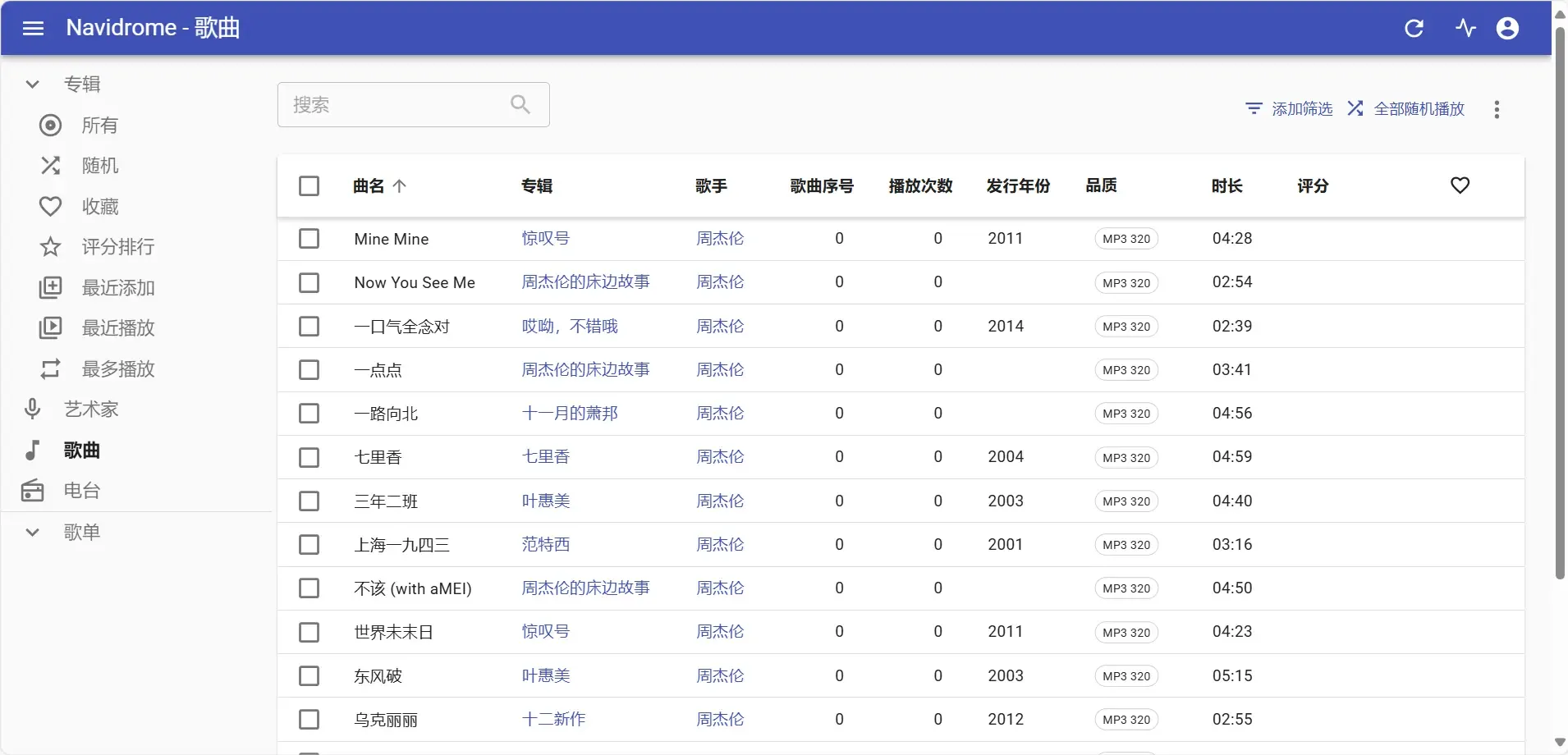Open the activity pulse icon
Viewport: 1568px width, 755px height.
coord(1465,29)
